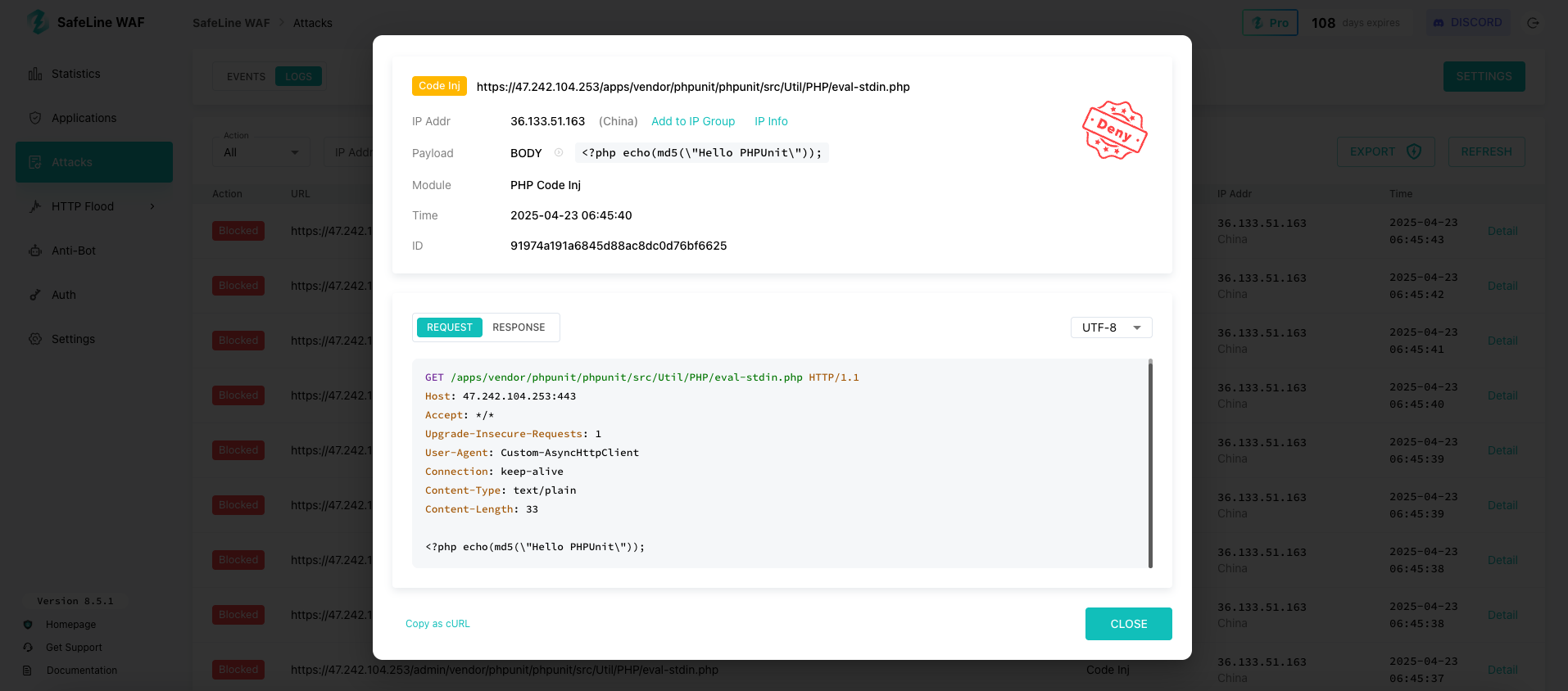The image size is (1568, 691).
Task: Click the time value 2025-04-23 06:45:40
Action: click(x=571, y=215)
